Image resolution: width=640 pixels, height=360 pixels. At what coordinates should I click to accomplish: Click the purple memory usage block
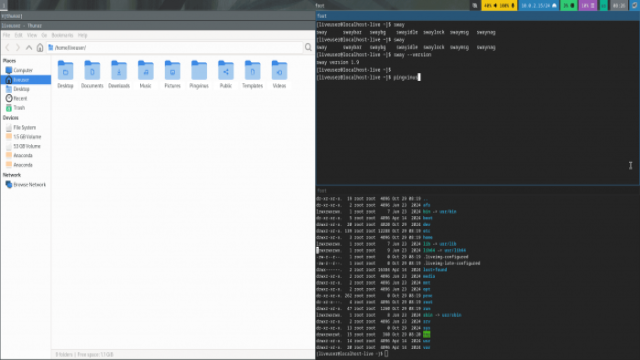588,6
